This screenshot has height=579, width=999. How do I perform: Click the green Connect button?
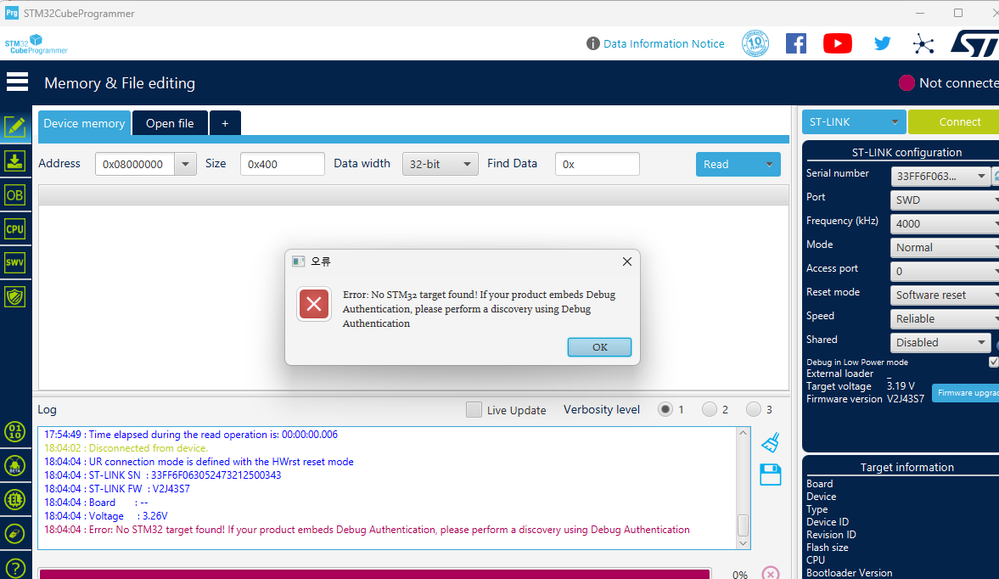[x=956, y=122]
